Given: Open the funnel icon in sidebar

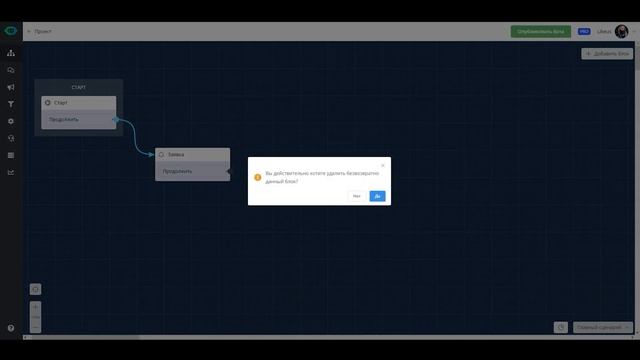Looking at the screenshot, I should tap(11, 104).
